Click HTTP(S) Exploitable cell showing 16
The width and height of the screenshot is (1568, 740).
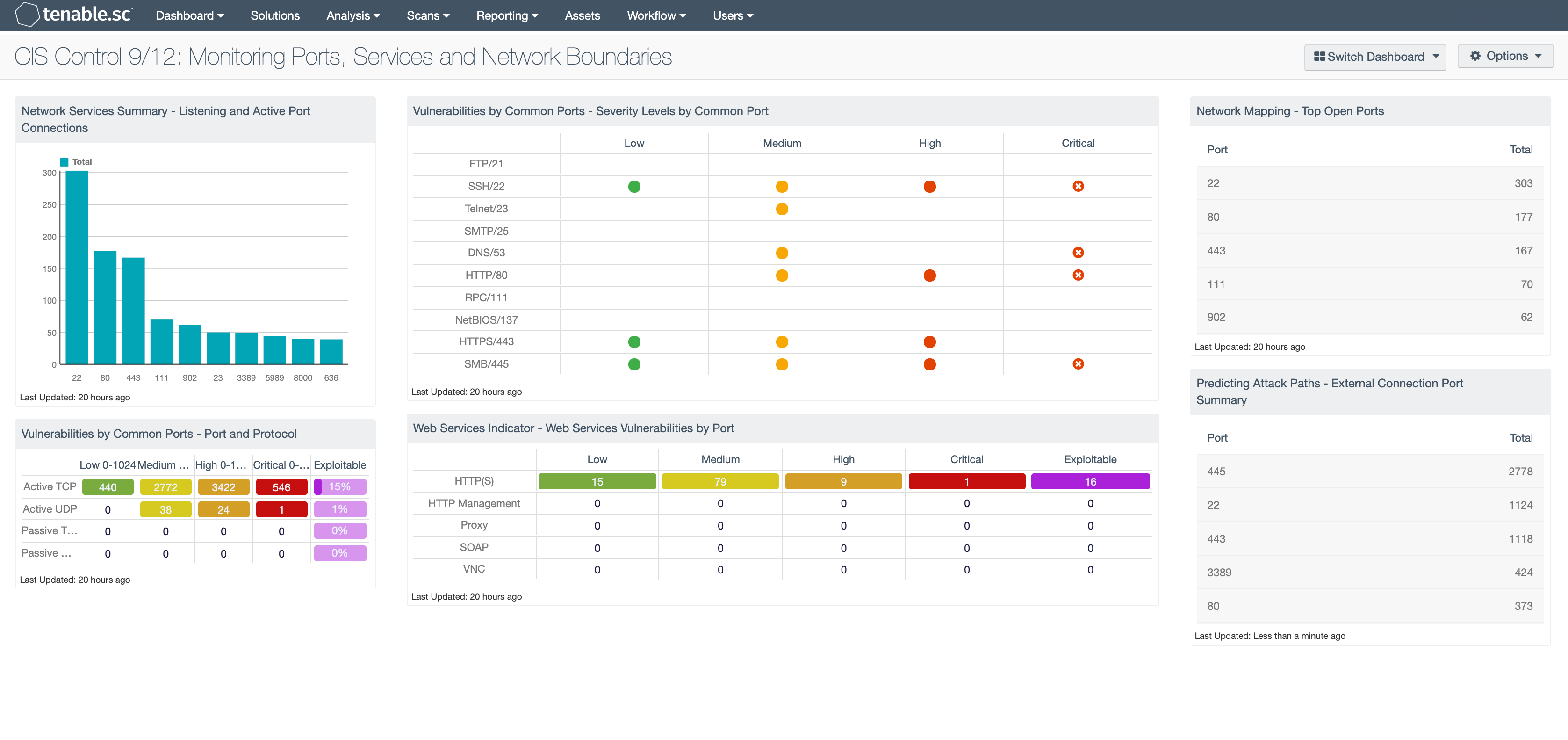[x=1090, y=482]
